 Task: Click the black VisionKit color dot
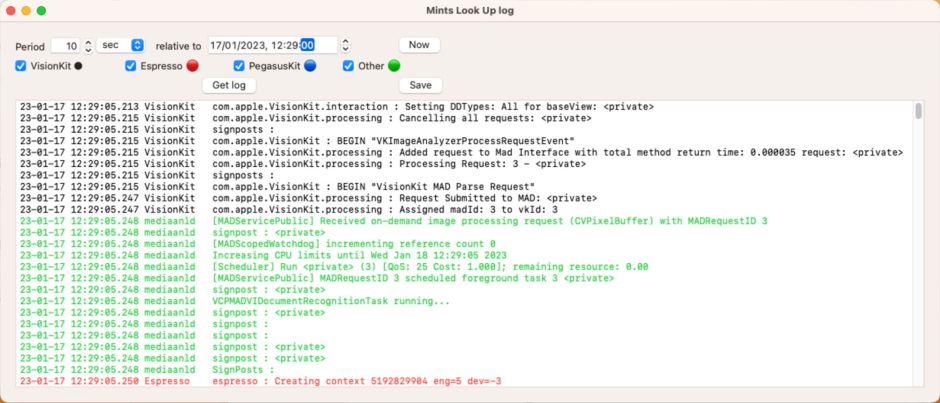(x=79, y=66)
